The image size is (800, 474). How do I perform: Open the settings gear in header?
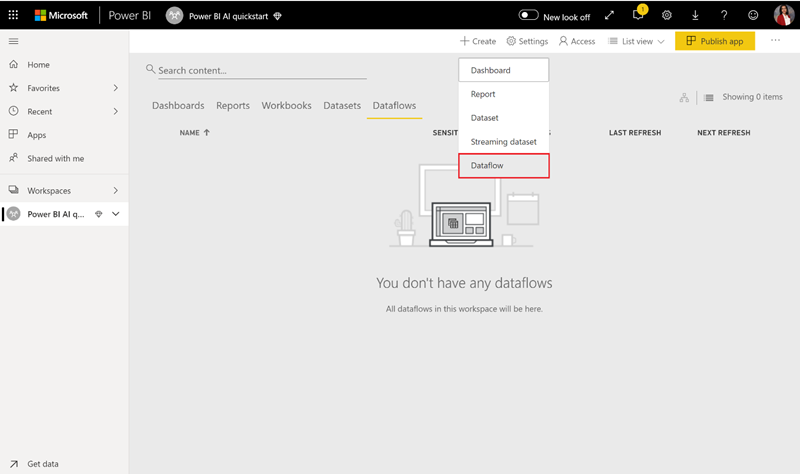(667, 15)
